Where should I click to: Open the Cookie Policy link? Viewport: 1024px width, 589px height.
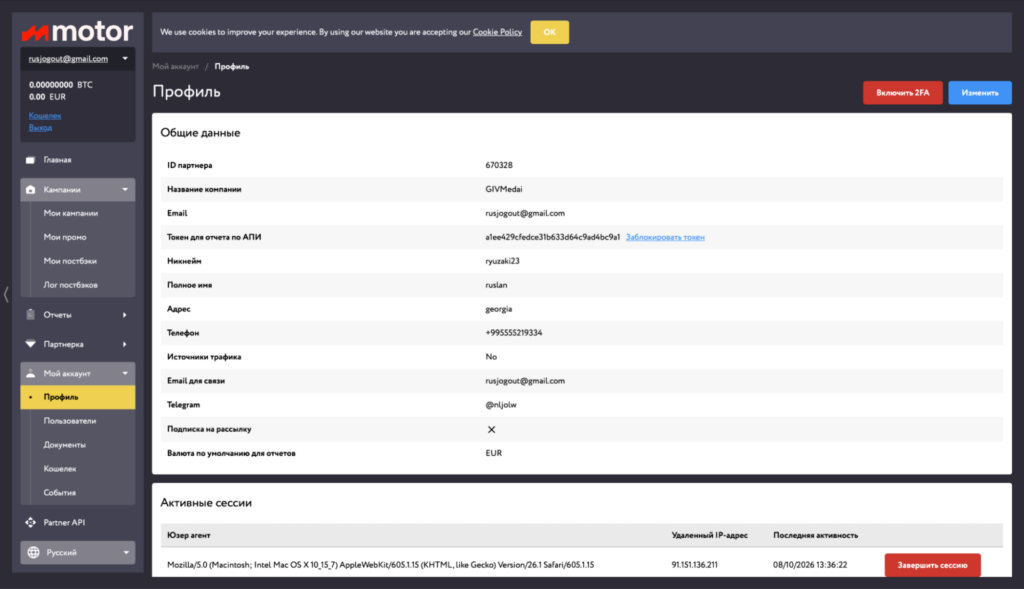click(x=497, y=32)
